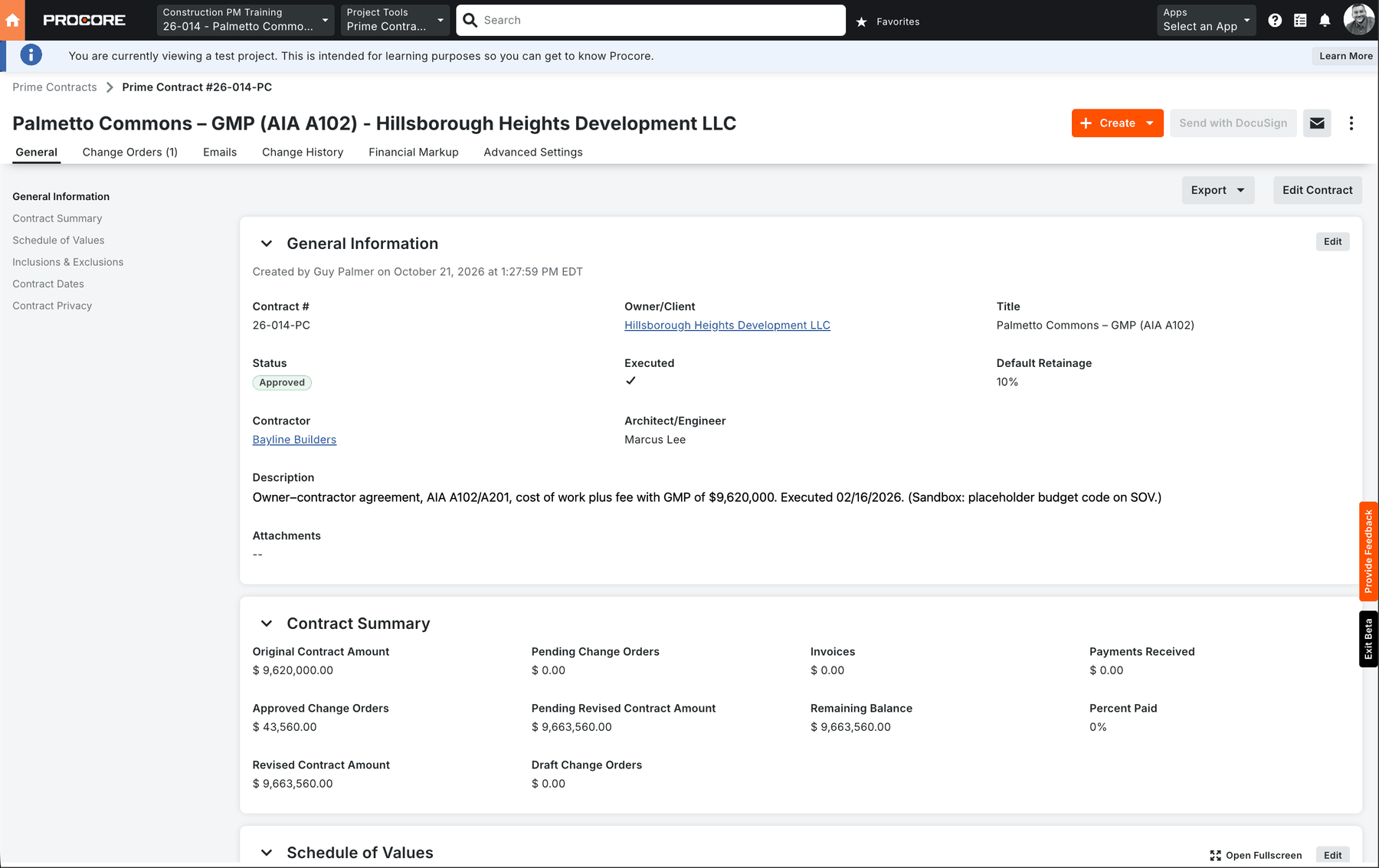The width and height of the screenshot is (1379, 868).
Task: Open the Select an App dropdown
Action: [1207, 20]
